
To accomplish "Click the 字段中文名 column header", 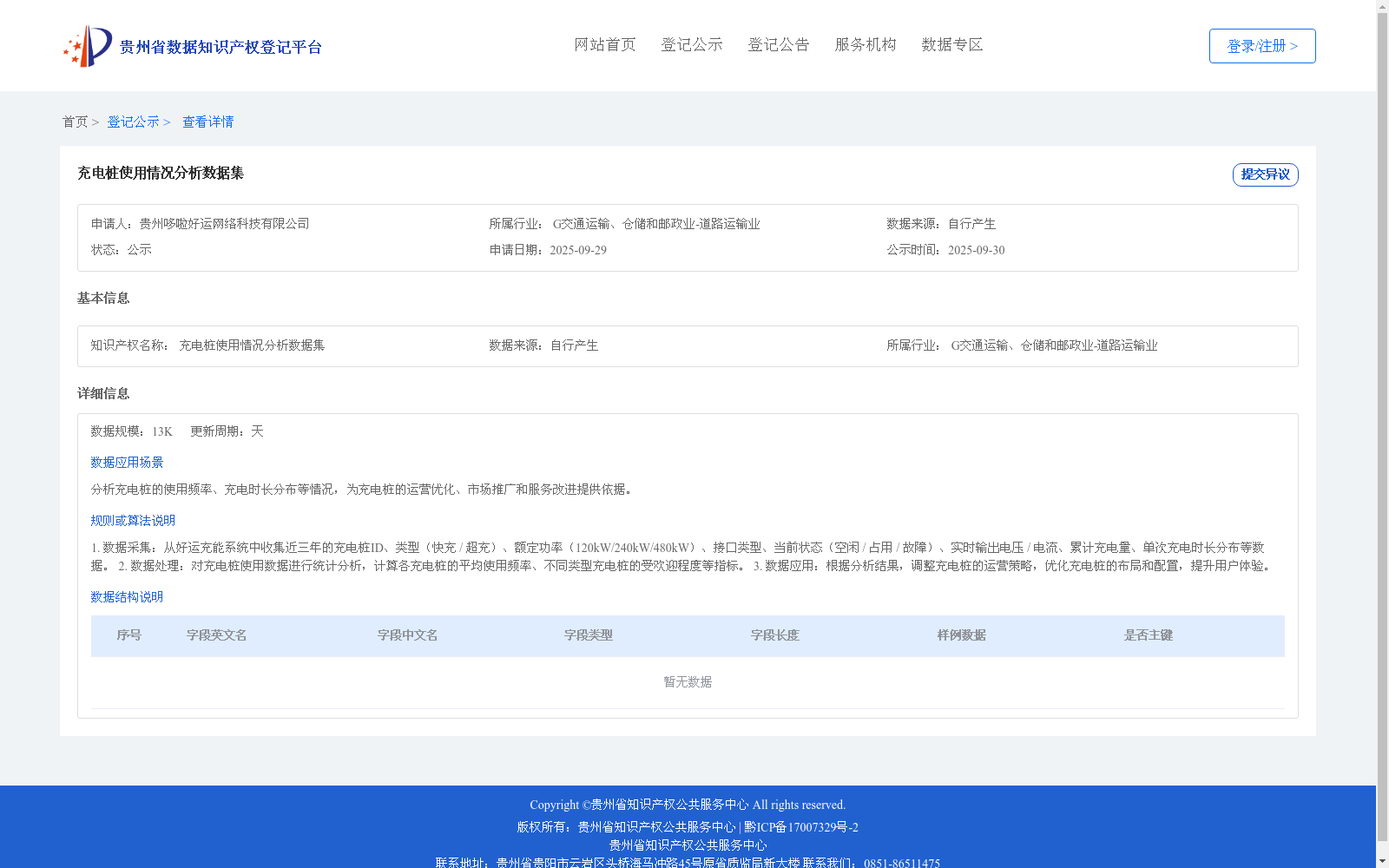I will click(x=408, y=635).
